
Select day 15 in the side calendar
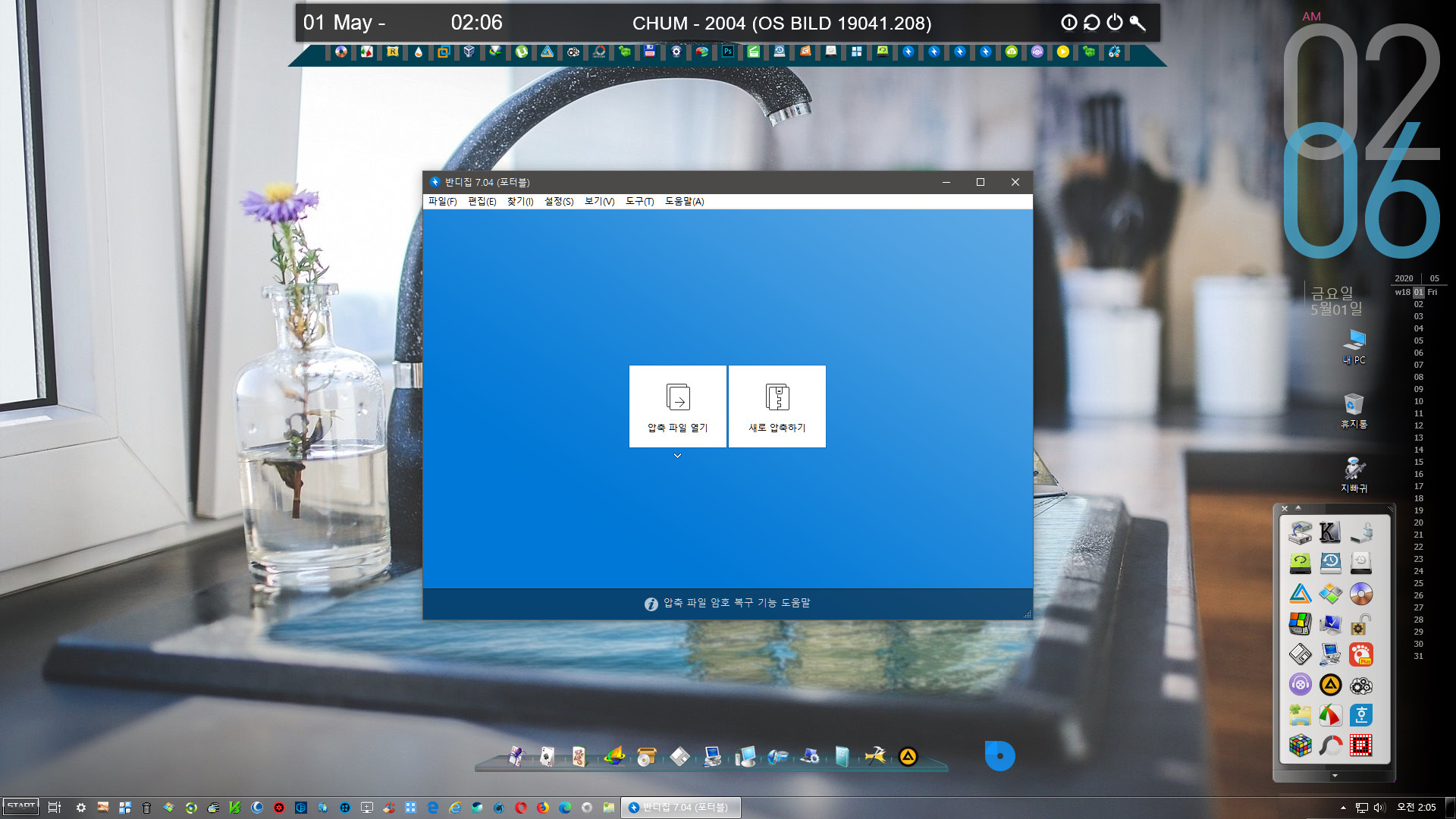pos(1418,462)
